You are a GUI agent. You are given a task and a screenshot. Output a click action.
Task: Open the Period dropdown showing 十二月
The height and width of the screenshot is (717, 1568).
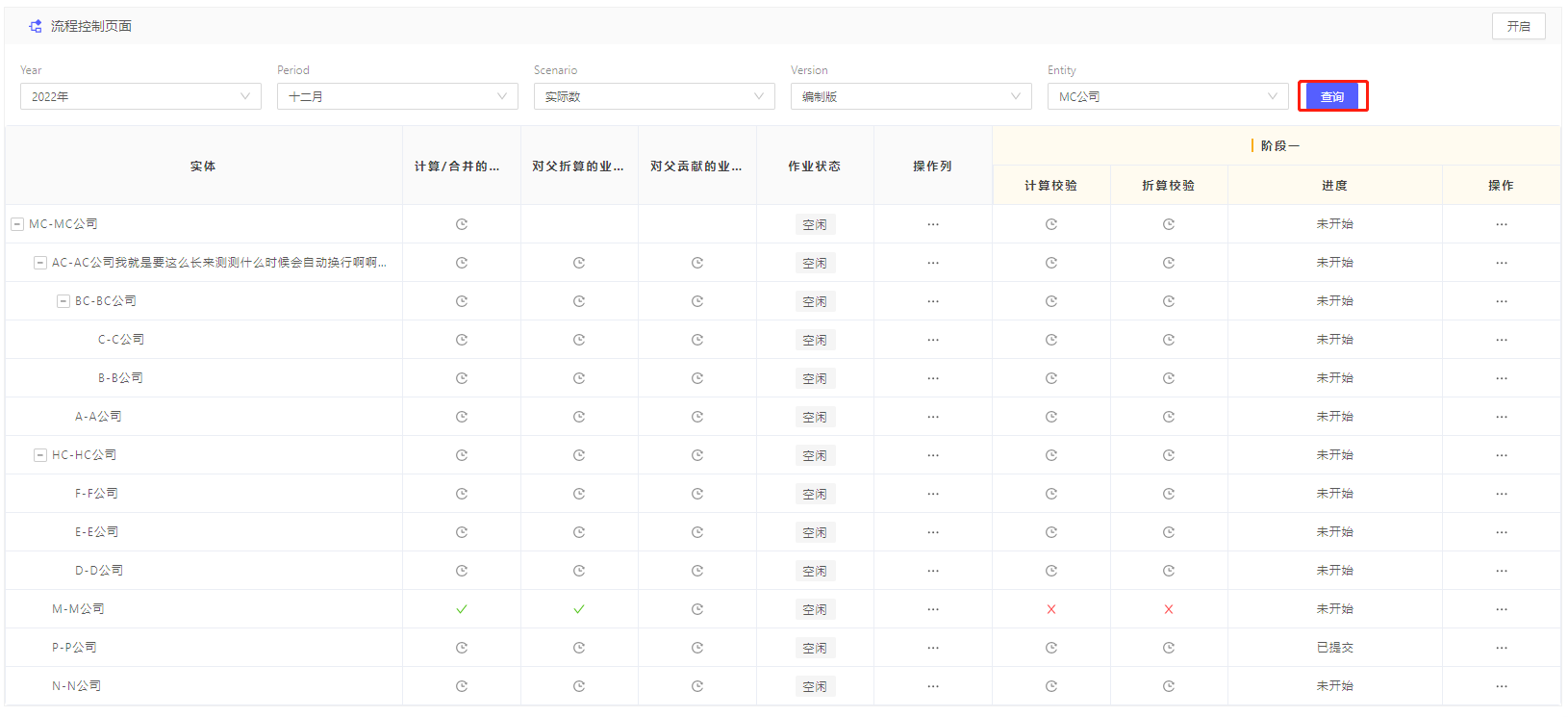coord(397,96)
